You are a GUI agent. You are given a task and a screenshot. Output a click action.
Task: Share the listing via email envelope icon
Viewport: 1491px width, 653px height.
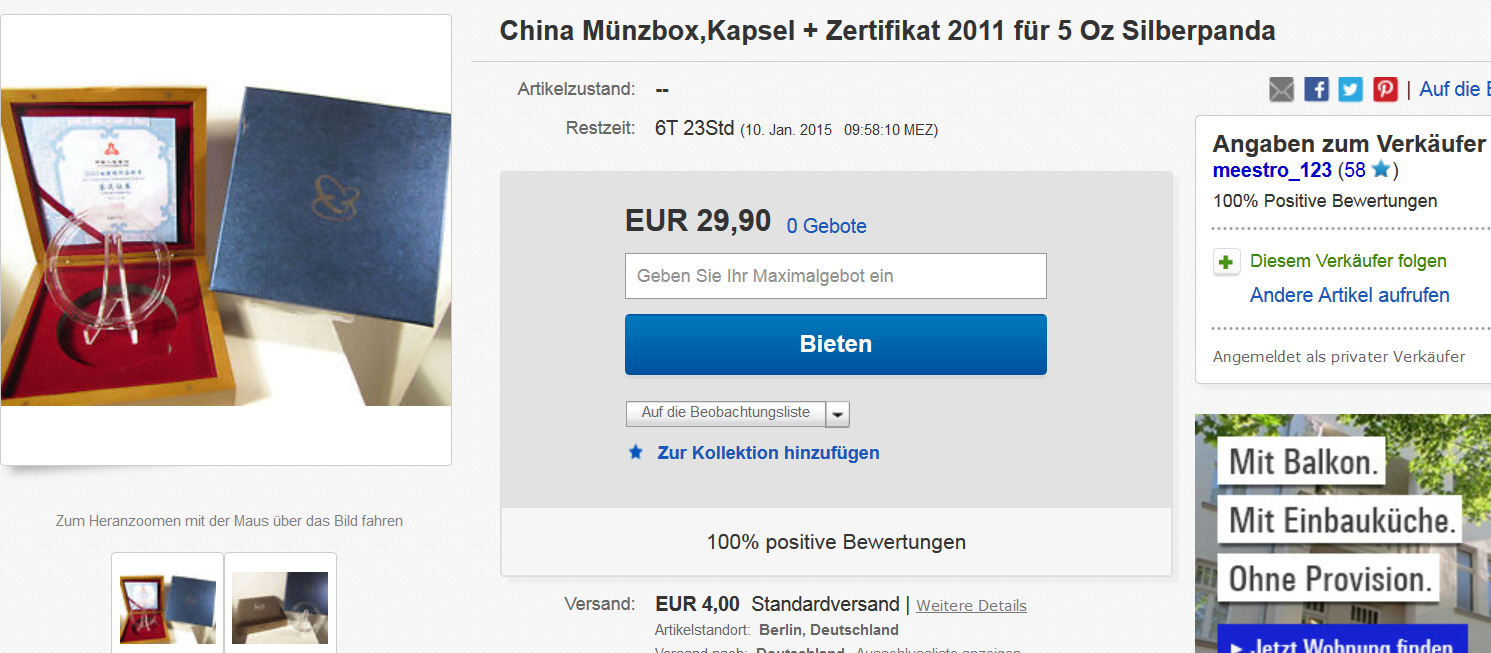[1281, 89]
